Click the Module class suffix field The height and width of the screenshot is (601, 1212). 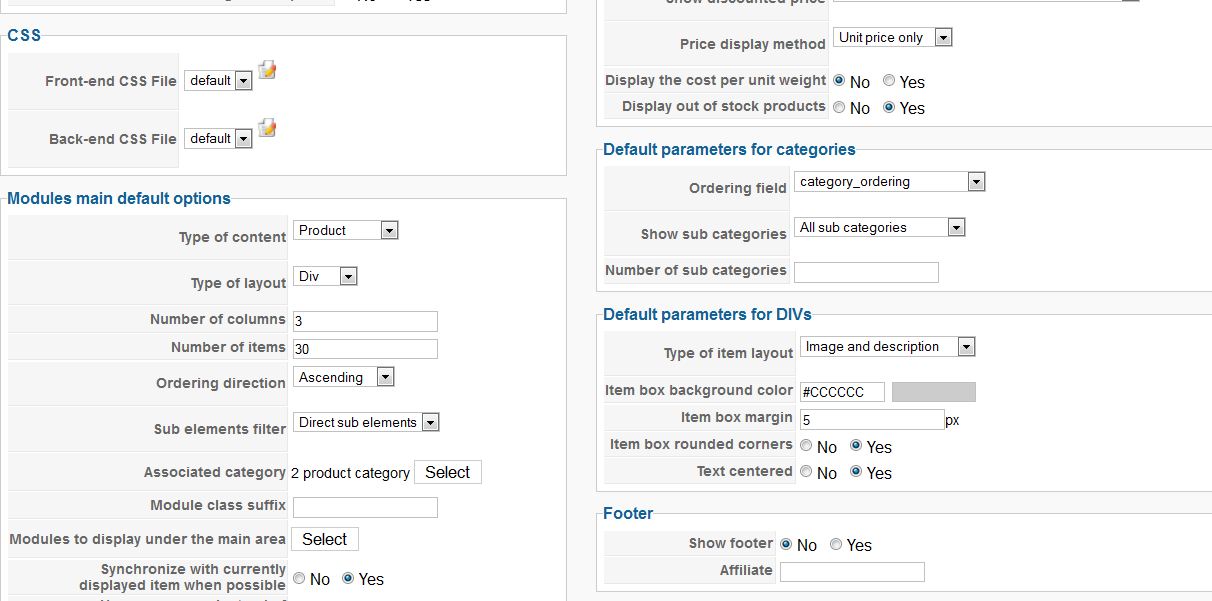point(365,507)
